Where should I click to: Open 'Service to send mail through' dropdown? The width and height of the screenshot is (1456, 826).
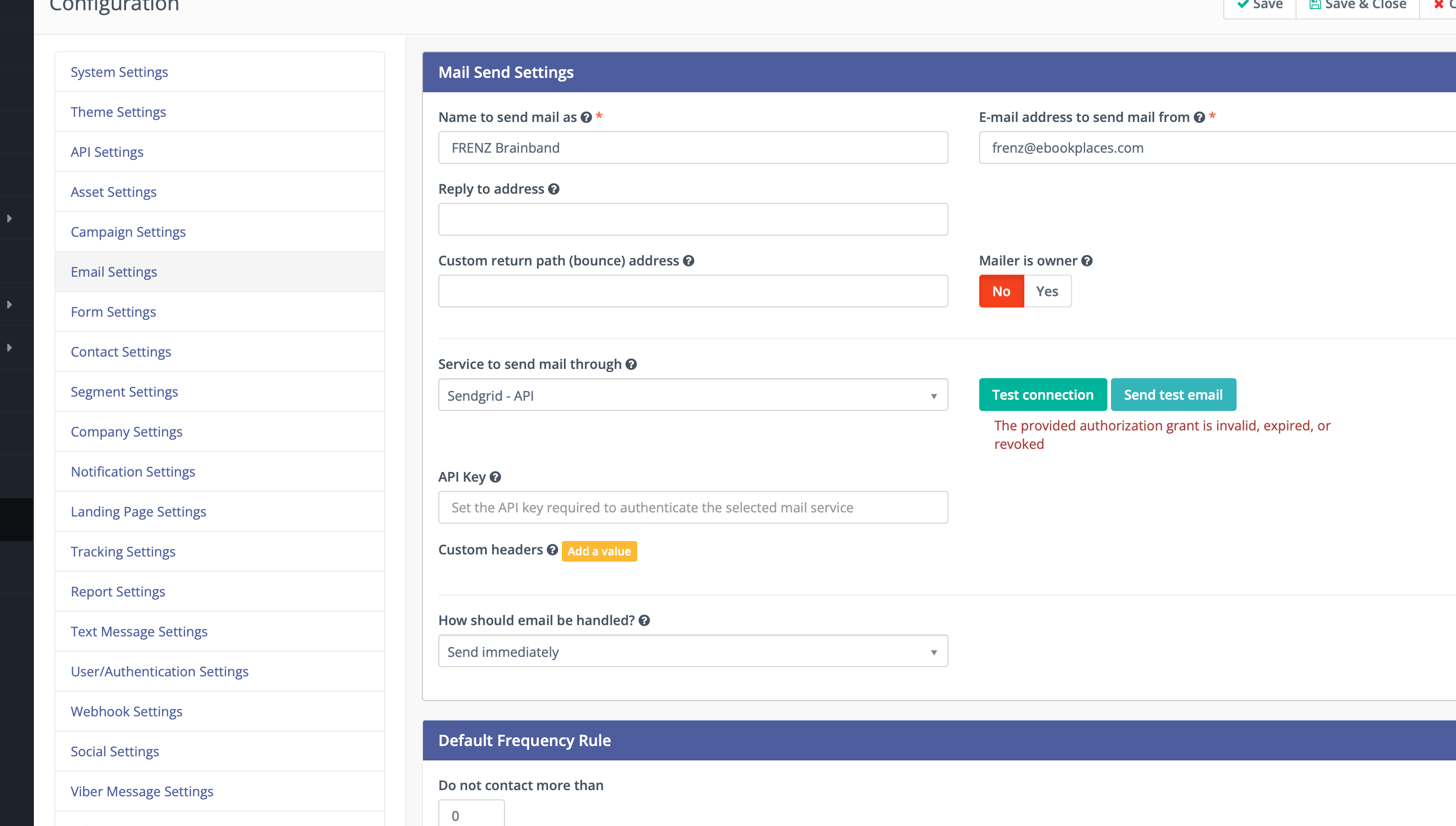pyautogui.click(x=692, y=396)
